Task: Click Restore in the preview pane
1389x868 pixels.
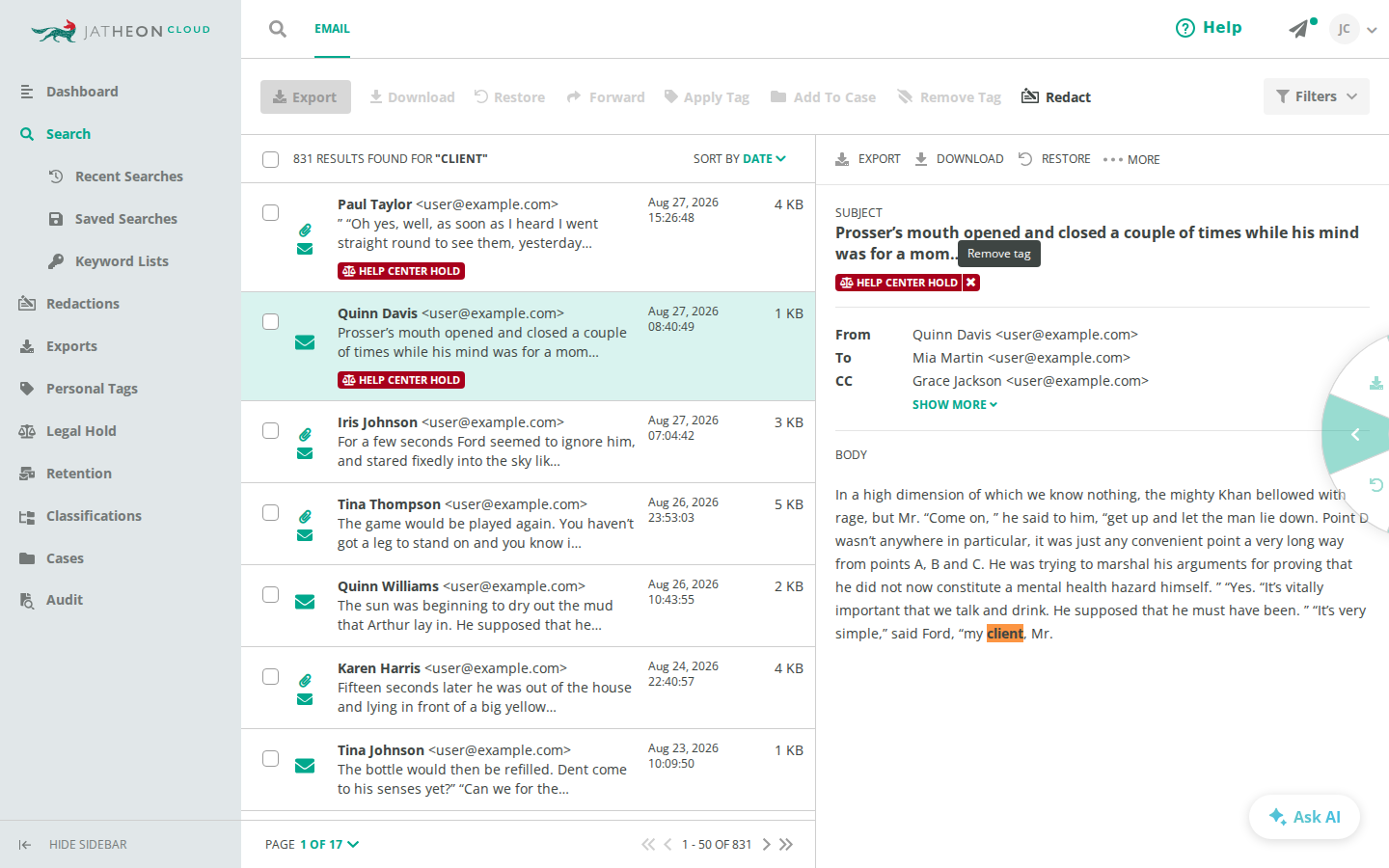Action: click(x=1055, y=159)
